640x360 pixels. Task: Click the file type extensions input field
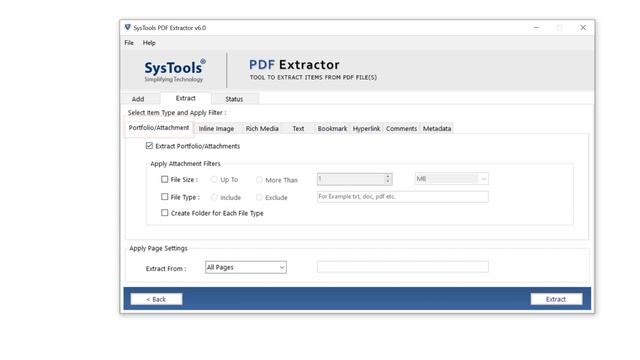pyautogui.click(x=402, y=197)
